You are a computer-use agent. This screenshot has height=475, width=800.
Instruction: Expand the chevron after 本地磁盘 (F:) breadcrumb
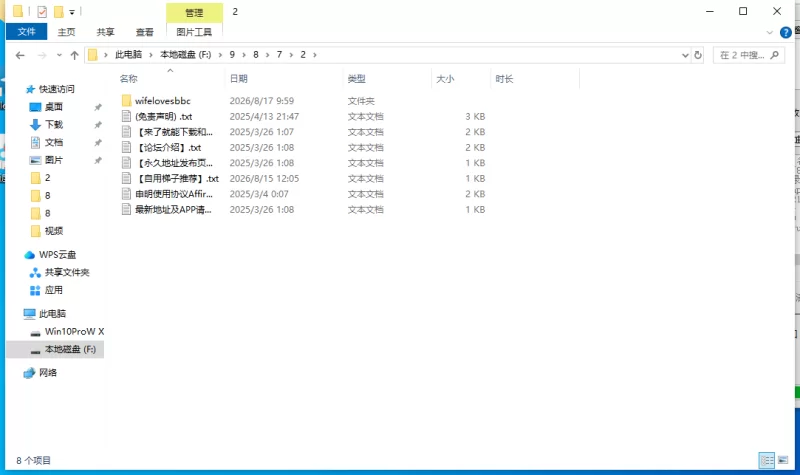coord(220,55)
